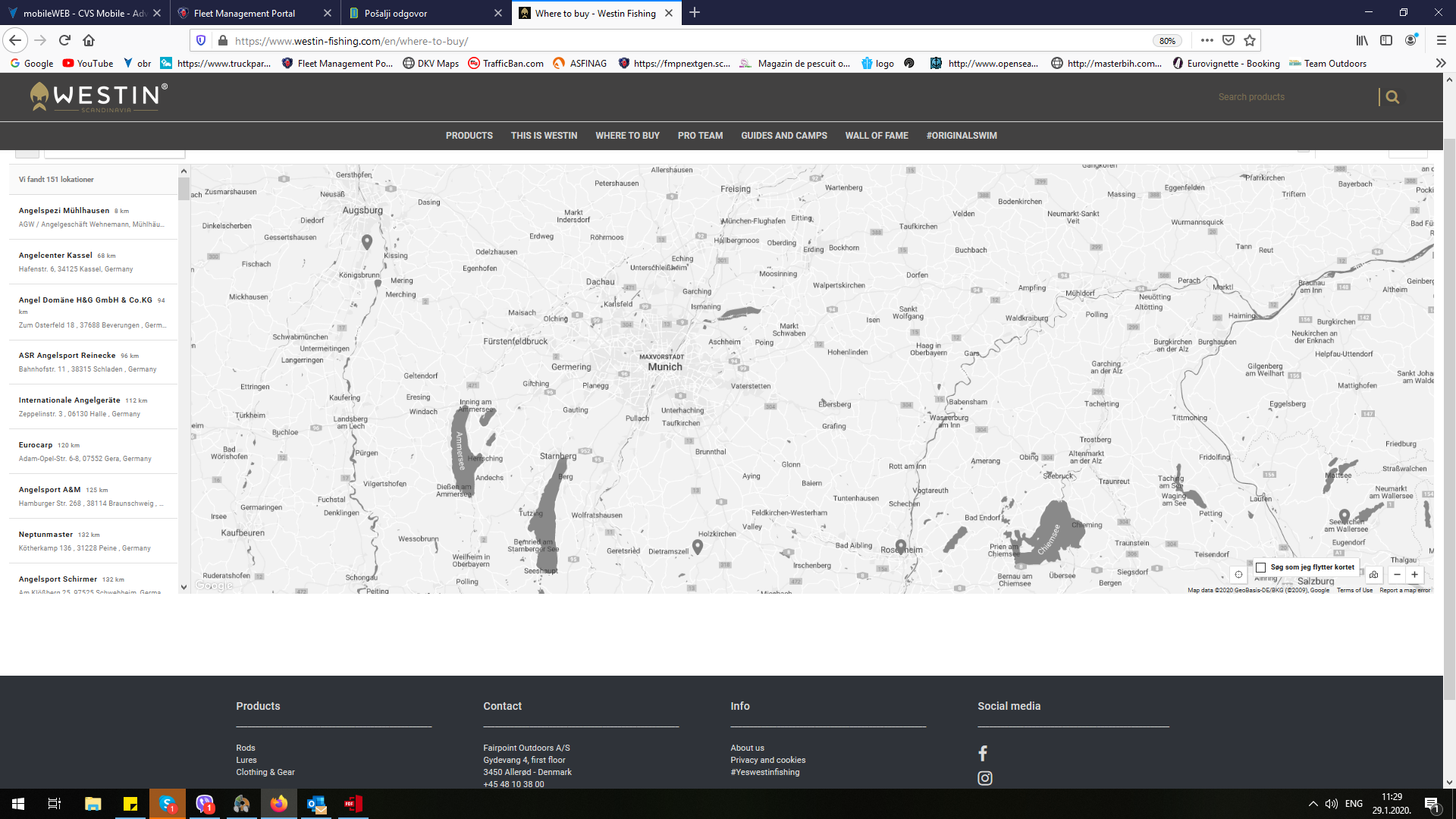The image size is (1456, 819).
Task: Click the map pin near Augsburg
Action: point(367,242)
